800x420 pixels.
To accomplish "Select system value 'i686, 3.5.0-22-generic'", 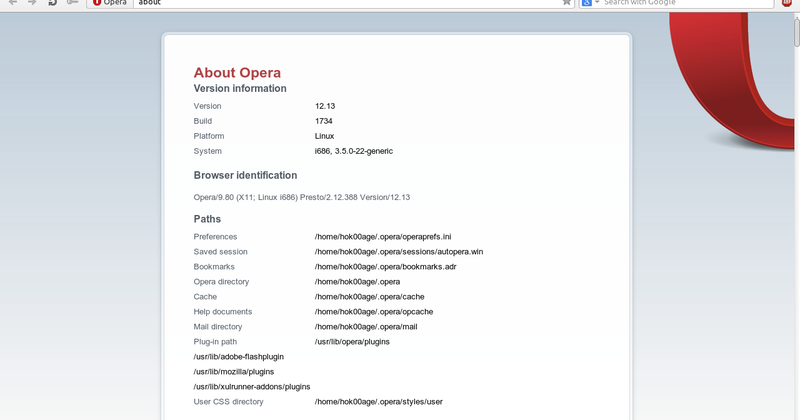I will [354, 151].
